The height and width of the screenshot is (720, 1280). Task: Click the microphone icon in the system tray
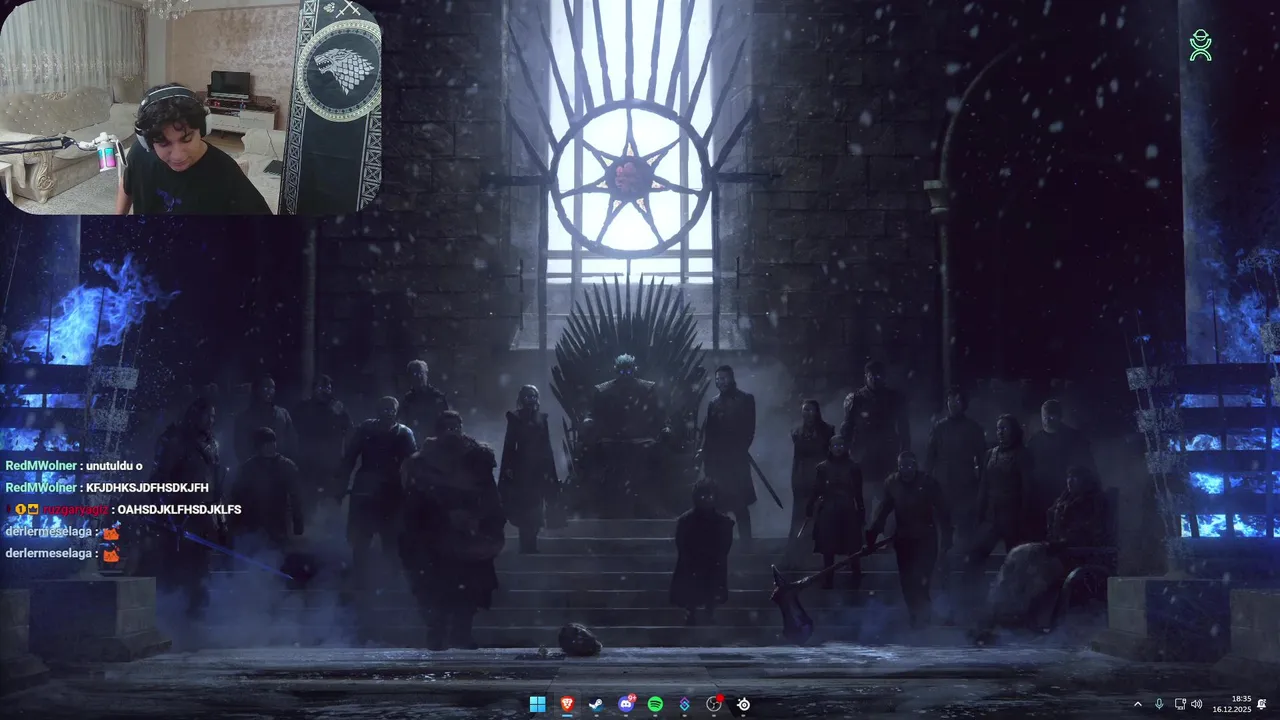[1159, 704]
